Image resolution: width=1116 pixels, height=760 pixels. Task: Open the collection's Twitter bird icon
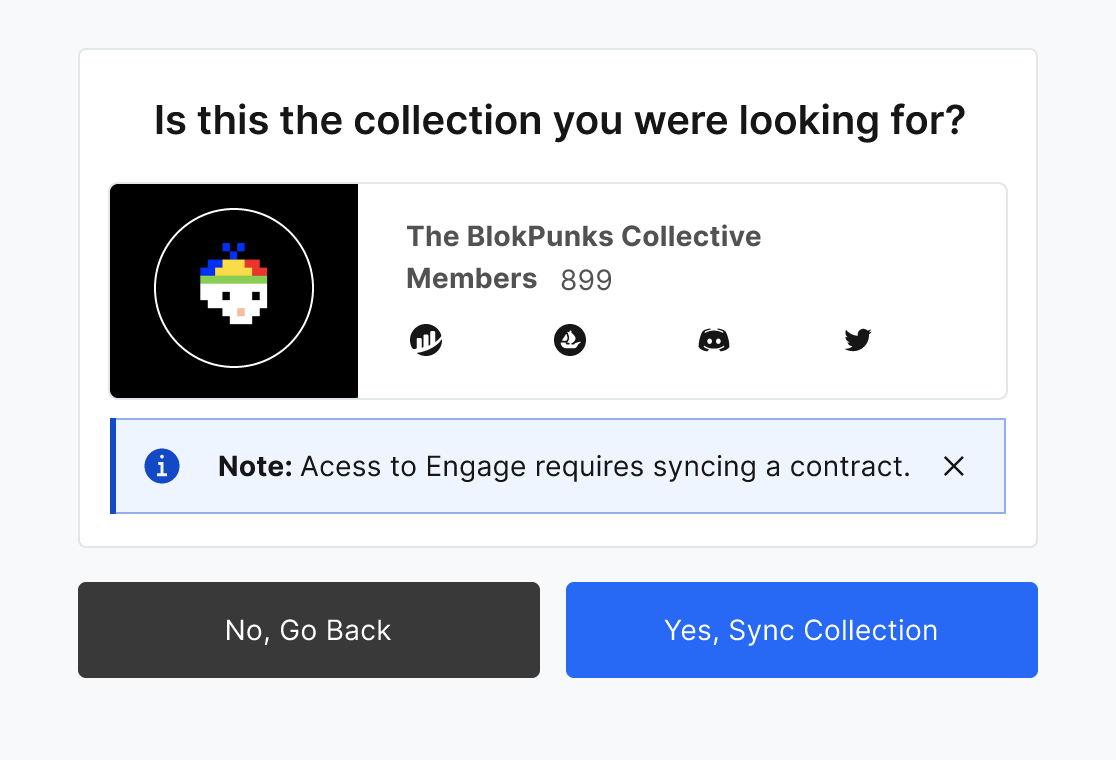click(857, 340)
